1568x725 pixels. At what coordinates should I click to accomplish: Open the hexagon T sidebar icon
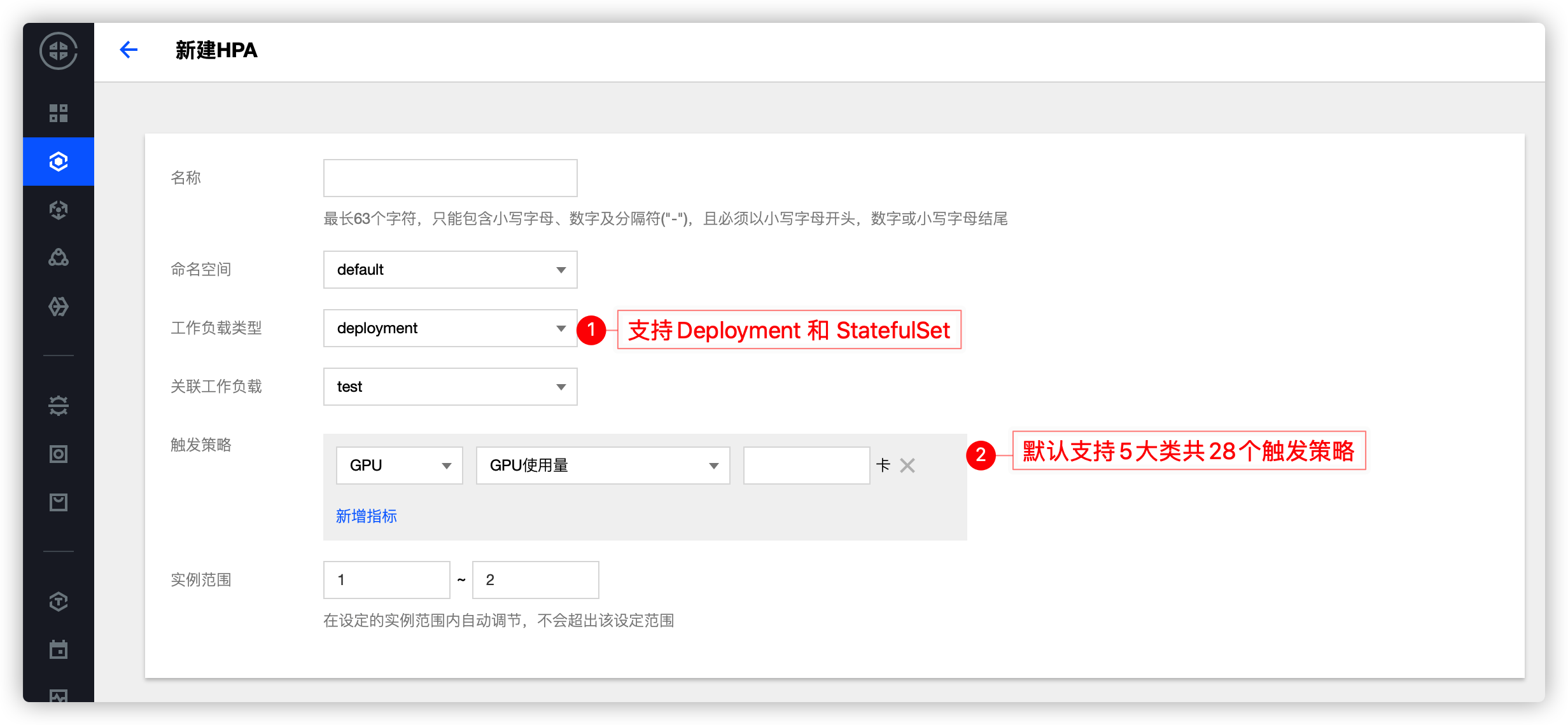click(59, 602)
